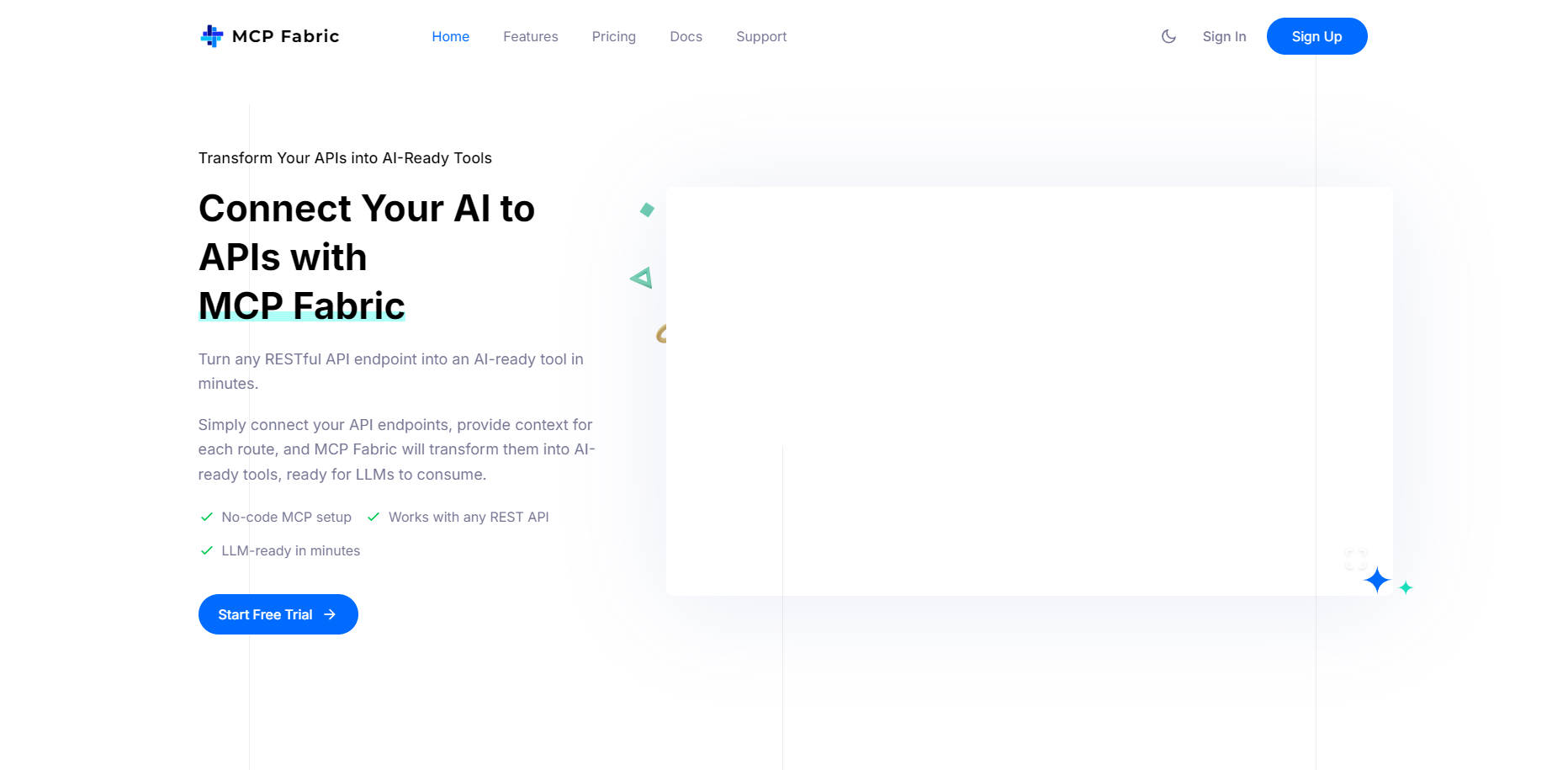The image size is (1568, 770).
Task: Open the Home nav tab
Action: click(450, 36)
